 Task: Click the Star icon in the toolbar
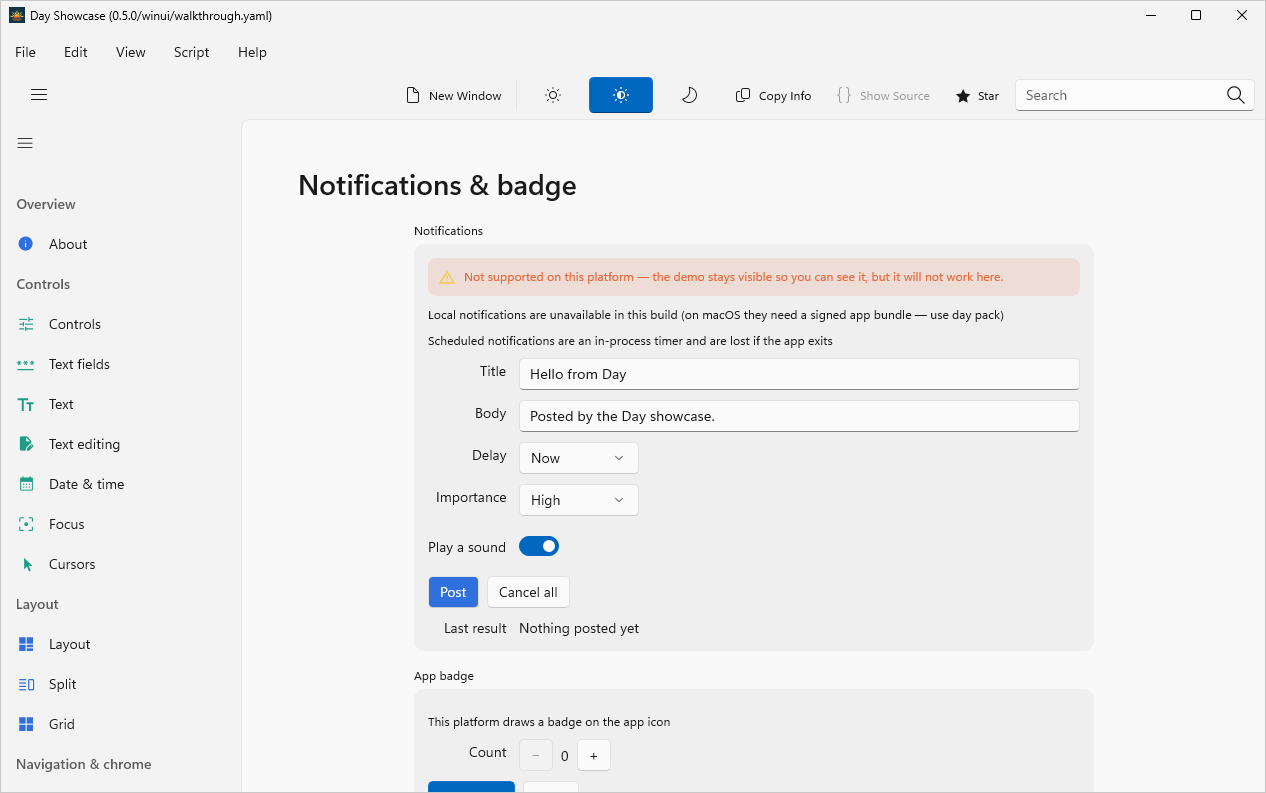coord(963,96)
